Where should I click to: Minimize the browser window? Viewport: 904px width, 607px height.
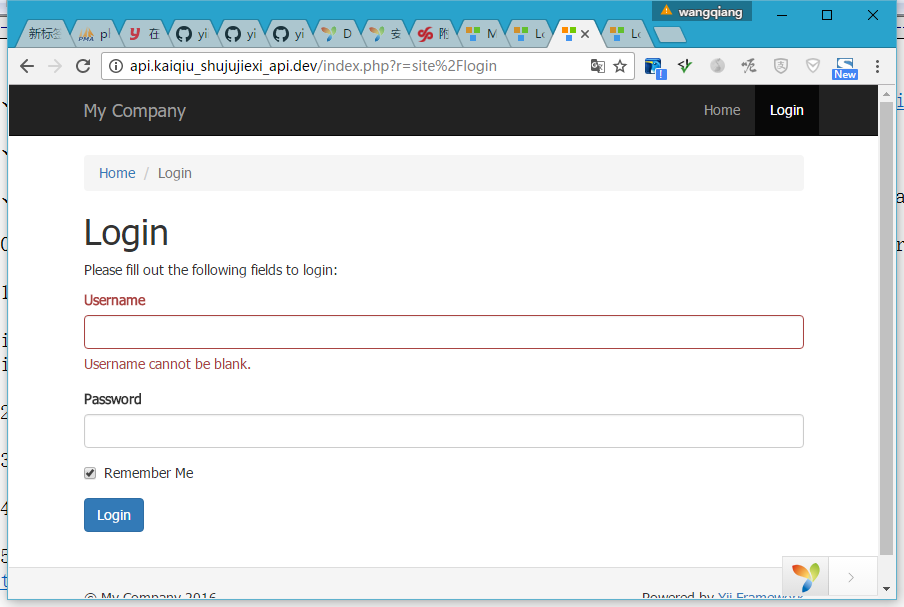pyautogui.click(x=782, y=15)
